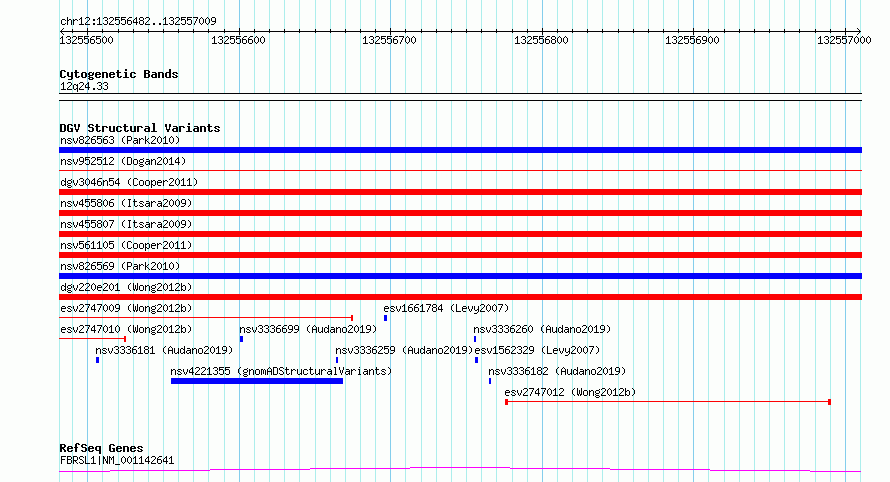Click the esv2747009 (Wong2012b) red line feature
The height and width of the screenshot is (482, 890).
pyautogui.click(x=206, y=318)
